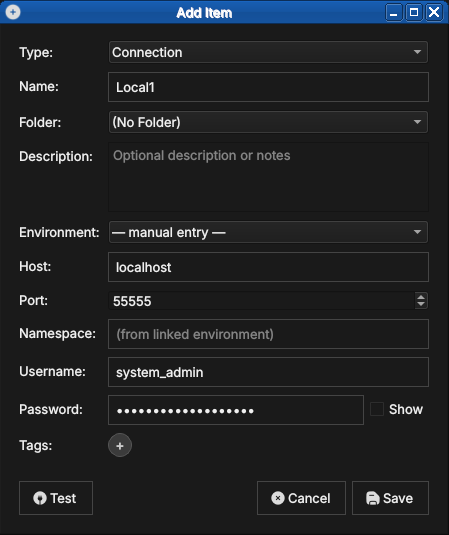The image size is (449, 535).
Task: Focus the Username field with system_admin
Action: click(x=268, y=372)
